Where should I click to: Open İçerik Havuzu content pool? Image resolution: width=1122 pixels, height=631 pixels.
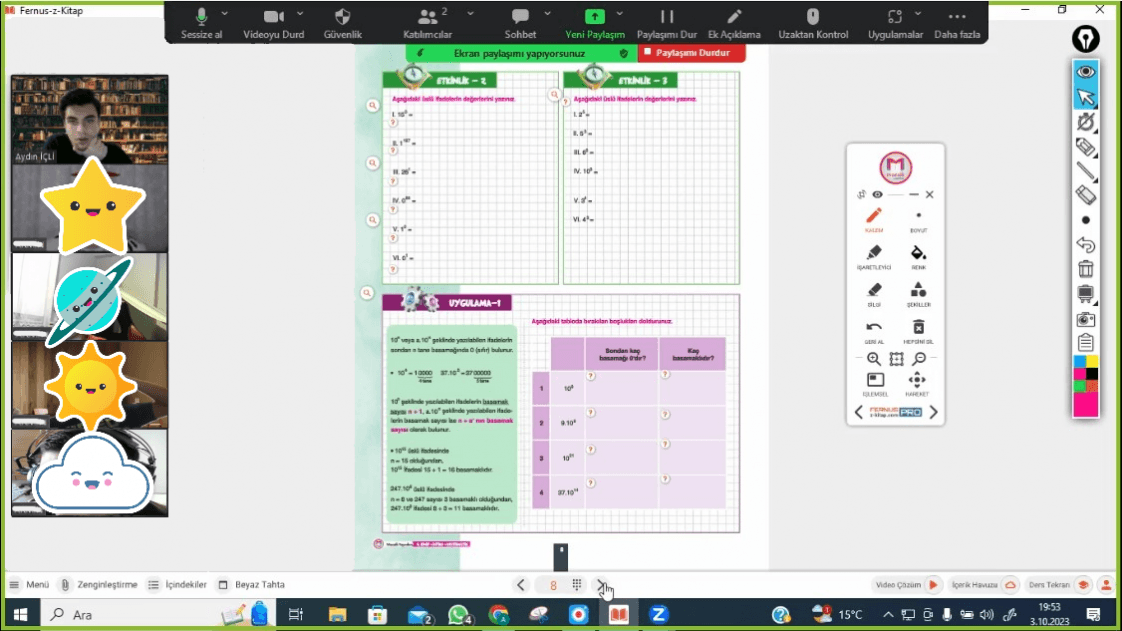pyautogui.click(x=984, y=584)
